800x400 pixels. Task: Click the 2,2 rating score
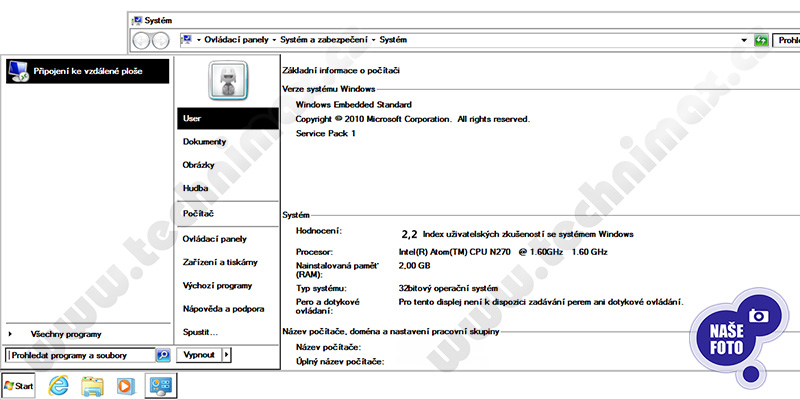(x=409, y=235)
